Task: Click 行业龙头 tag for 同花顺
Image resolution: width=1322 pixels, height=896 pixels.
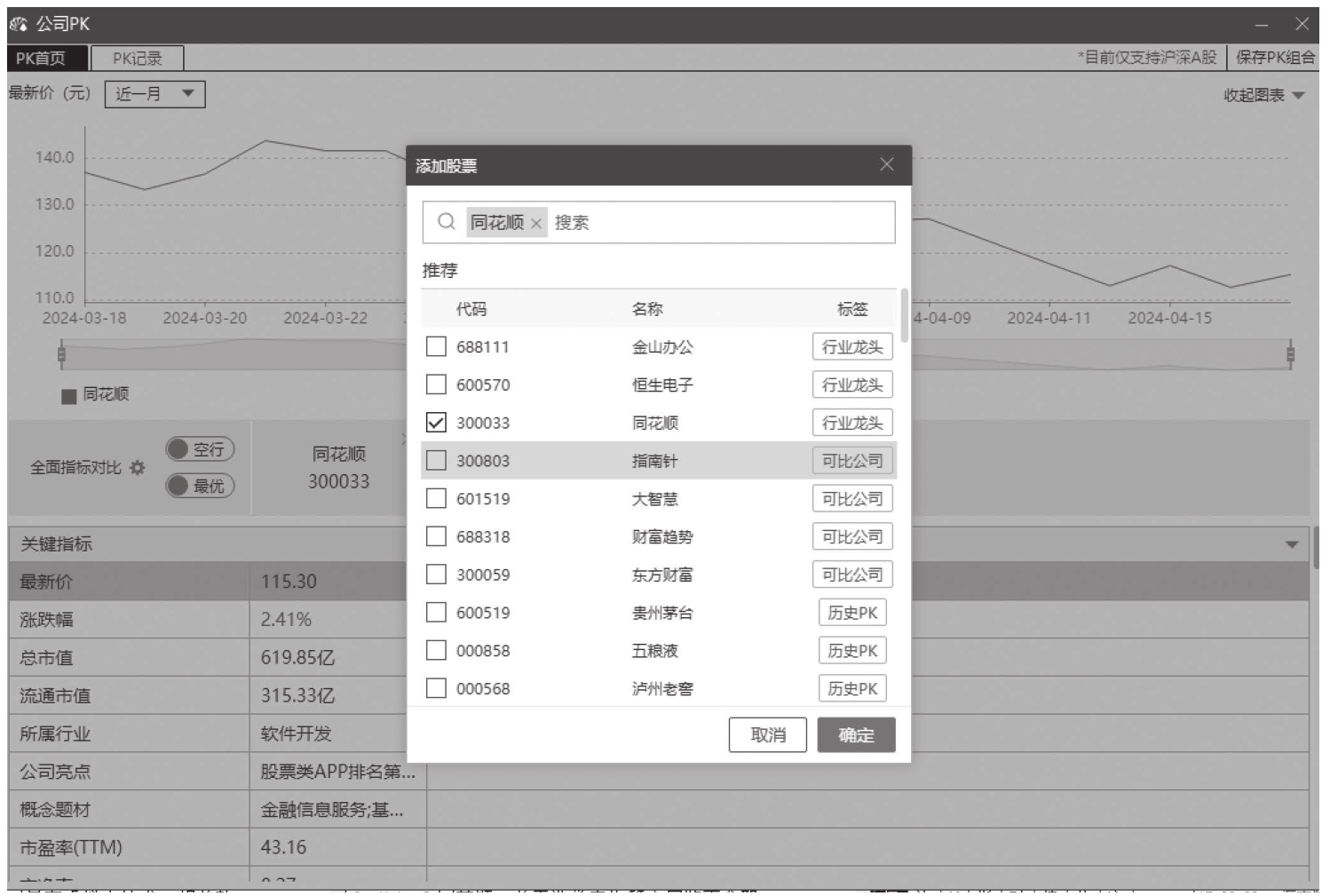Action: pos(852,423)
